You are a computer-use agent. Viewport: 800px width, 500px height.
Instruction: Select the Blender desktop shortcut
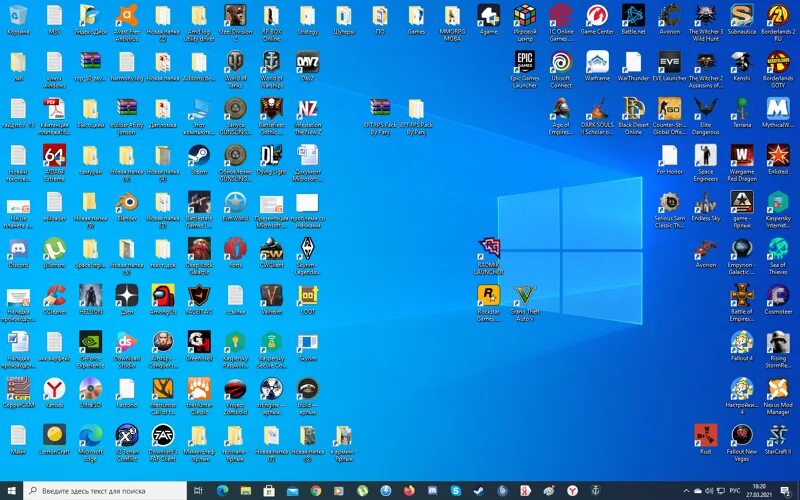(x=127, y=203)
